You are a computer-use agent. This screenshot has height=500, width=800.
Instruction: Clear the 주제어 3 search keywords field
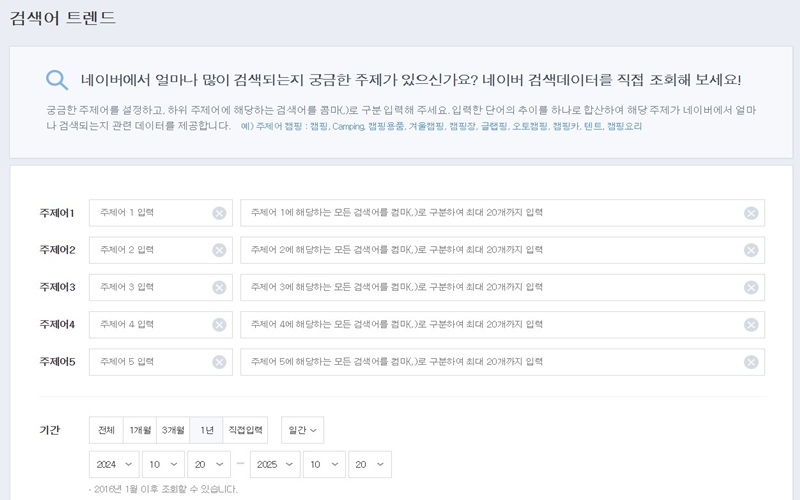[x=751, y=288]
